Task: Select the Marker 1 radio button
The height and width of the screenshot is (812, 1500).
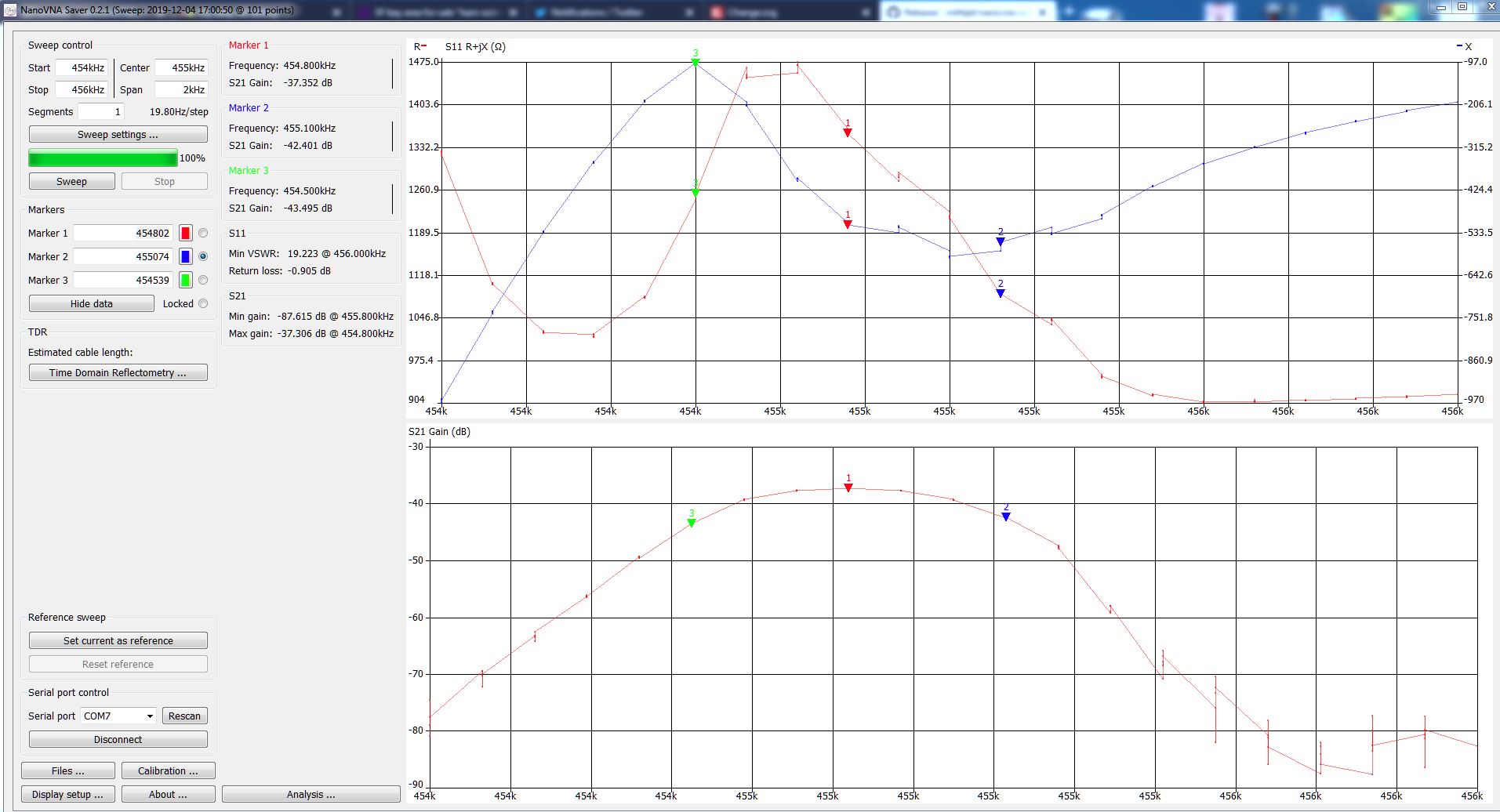Action: (203, 233)
